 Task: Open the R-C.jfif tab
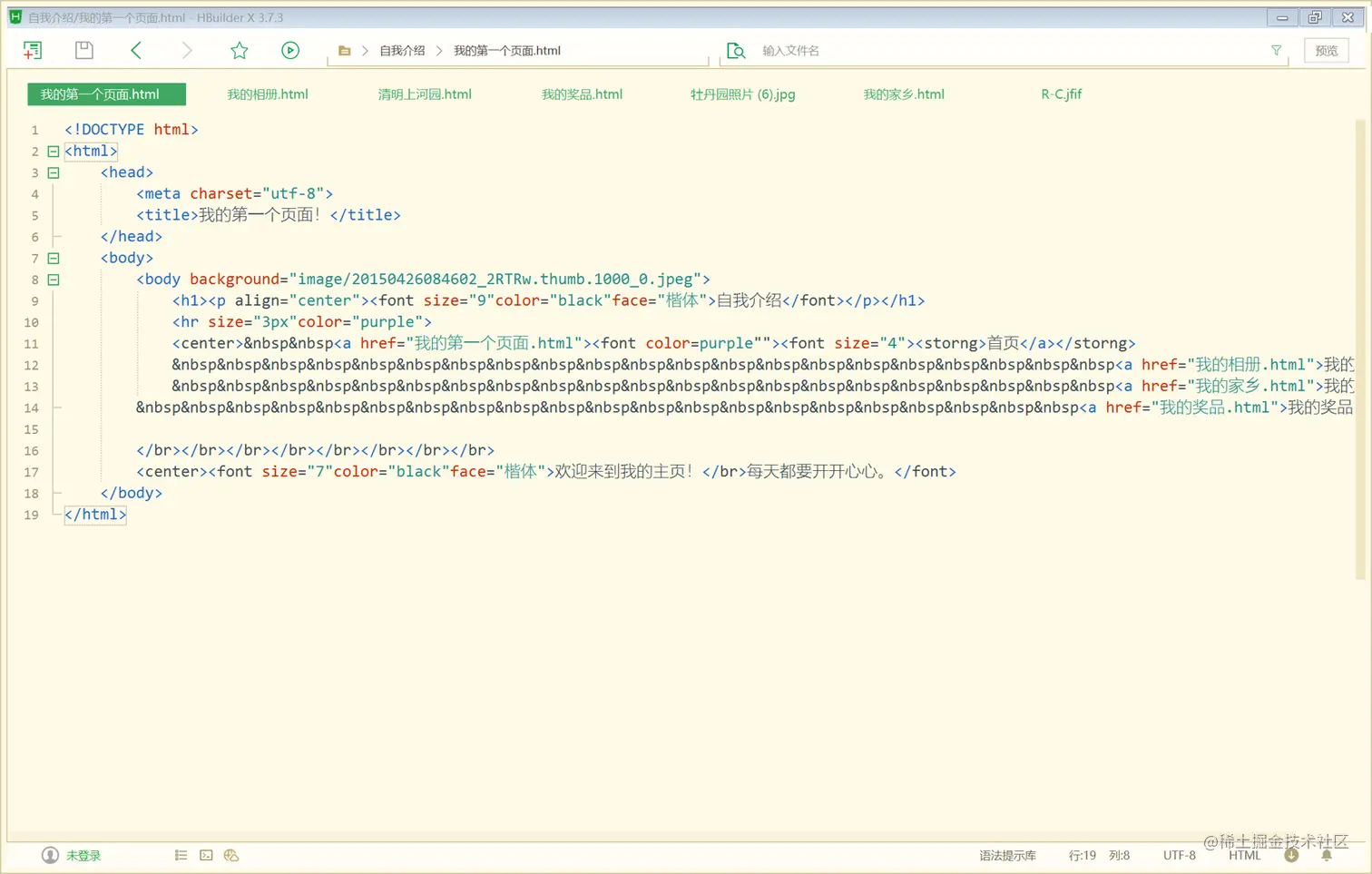pos(1061,94)
